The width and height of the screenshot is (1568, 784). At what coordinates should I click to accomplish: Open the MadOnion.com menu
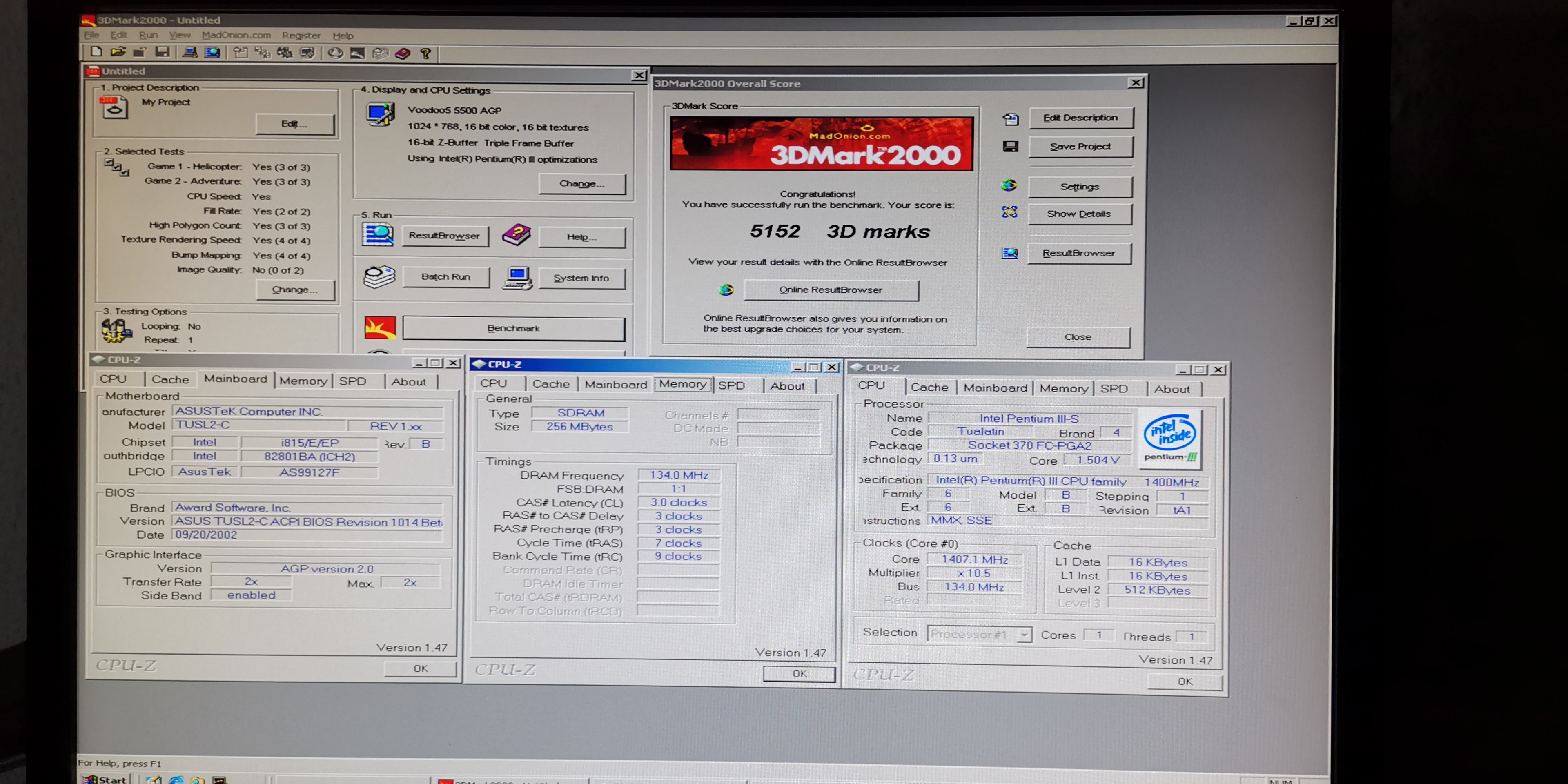pyautogui.click(x=236, y=35)
